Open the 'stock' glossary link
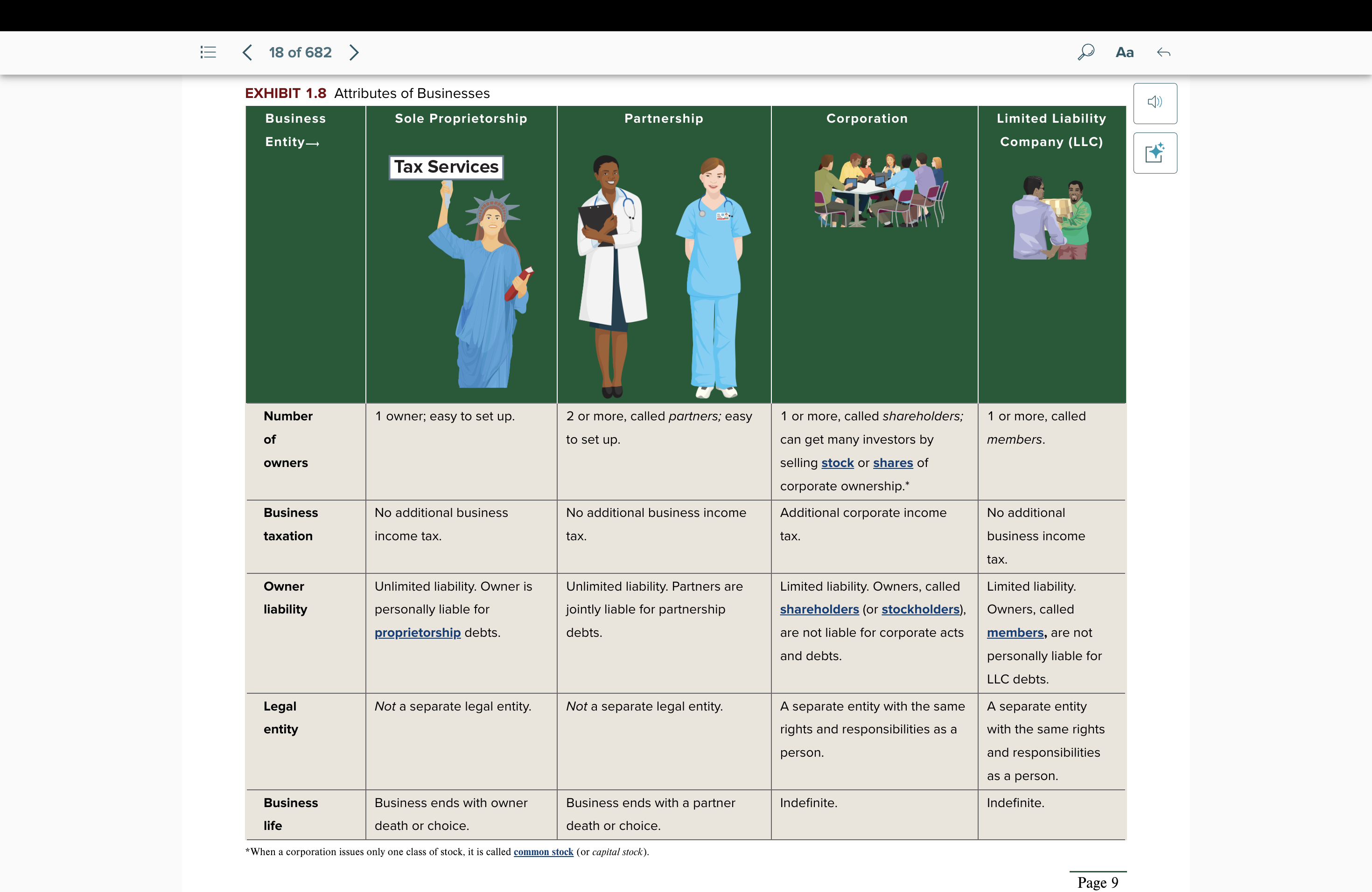This screenshot has width=1372, height=892. pyautogui.click(x=837, y=463)
